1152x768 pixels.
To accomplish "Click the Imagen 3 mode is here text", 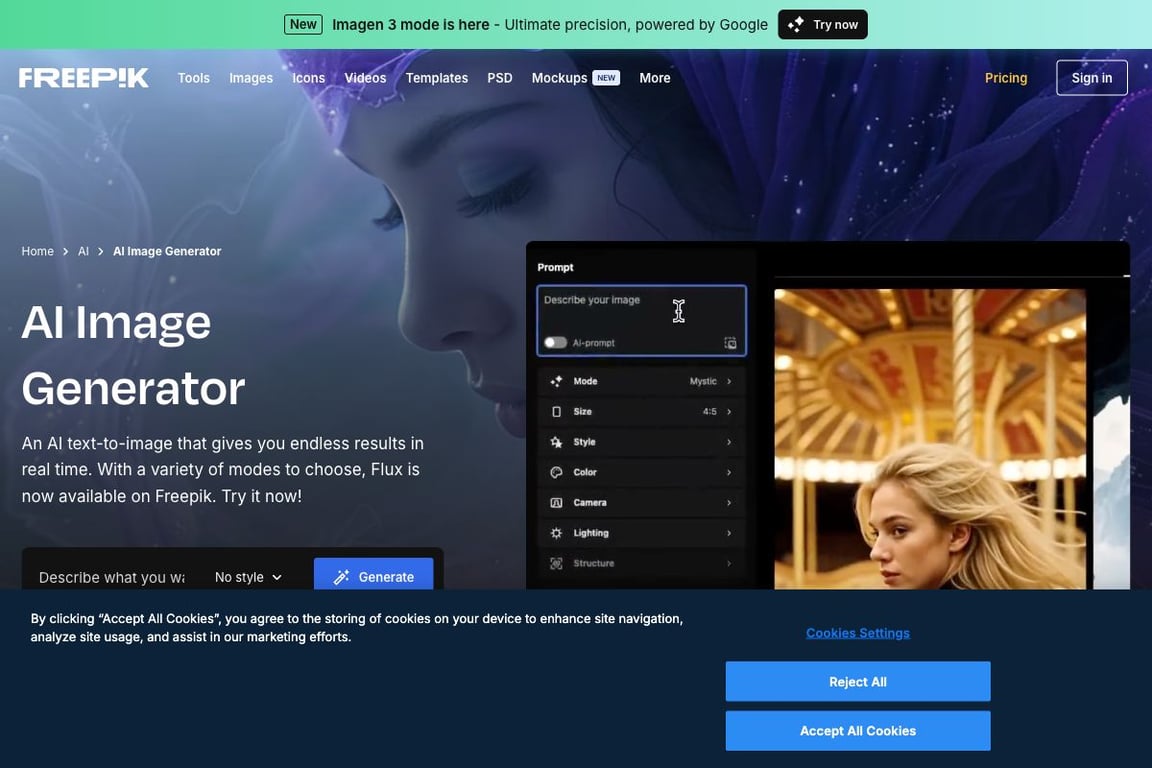I will pyautogui.click(x=411, y=24).
